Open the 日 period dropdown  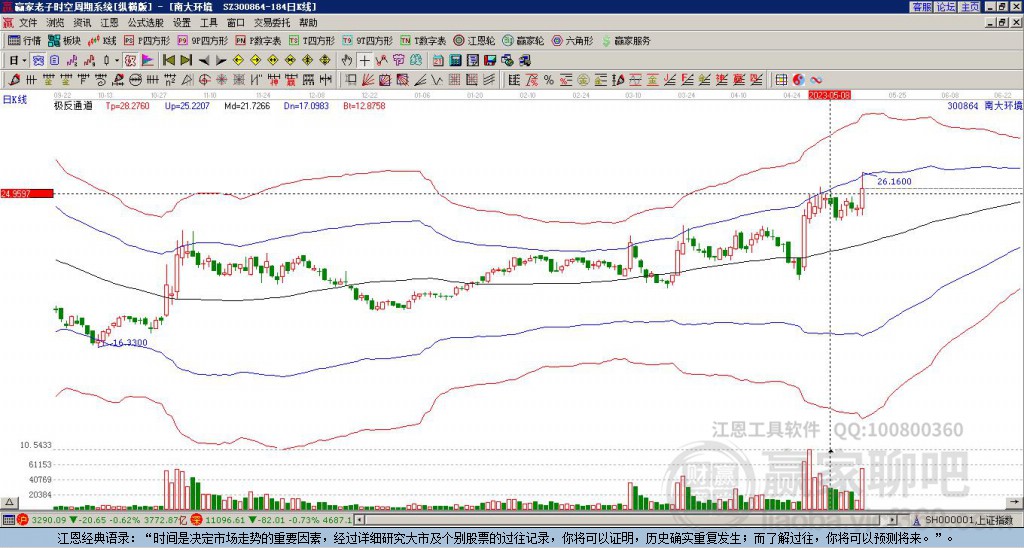(x=18, y=60)
